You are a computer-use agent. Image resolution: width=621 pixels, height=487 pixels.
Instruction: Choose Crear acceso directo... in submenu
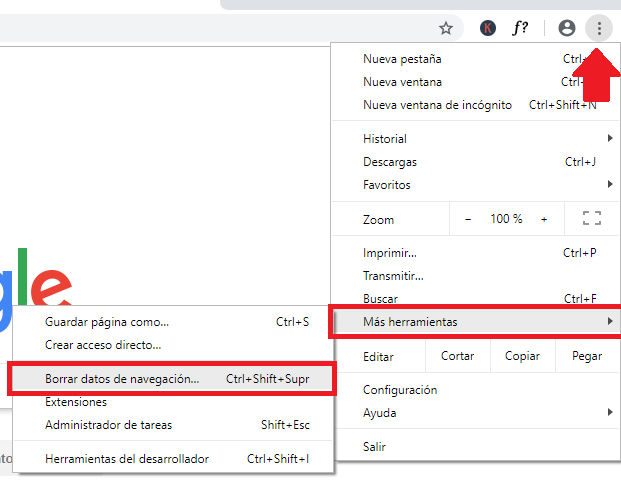click(173, 345)
